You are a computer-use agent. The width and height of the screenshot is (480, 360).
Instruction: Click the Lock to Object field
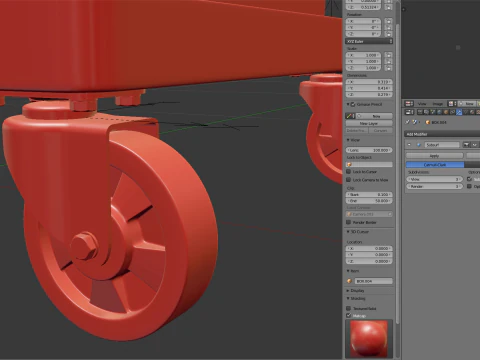point(369,164)
